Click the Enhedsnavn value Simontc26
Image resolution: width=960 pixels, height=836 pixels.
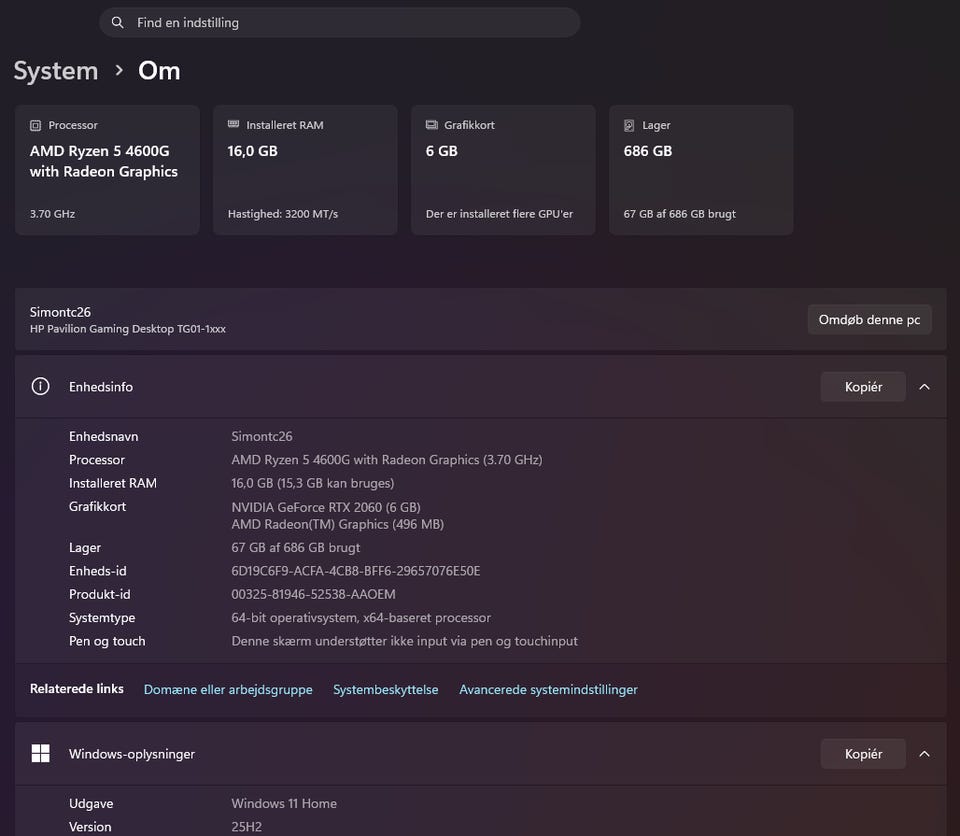point(262,437)
